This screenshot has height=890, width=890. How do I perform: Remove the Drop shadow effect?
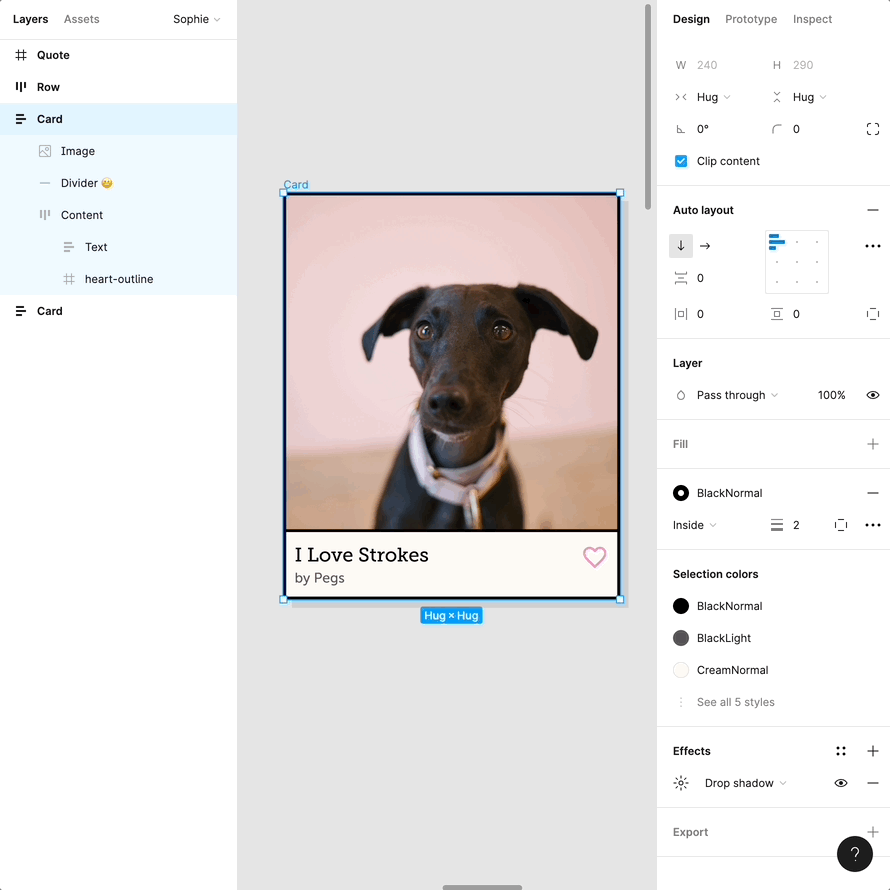pos(873,783)
